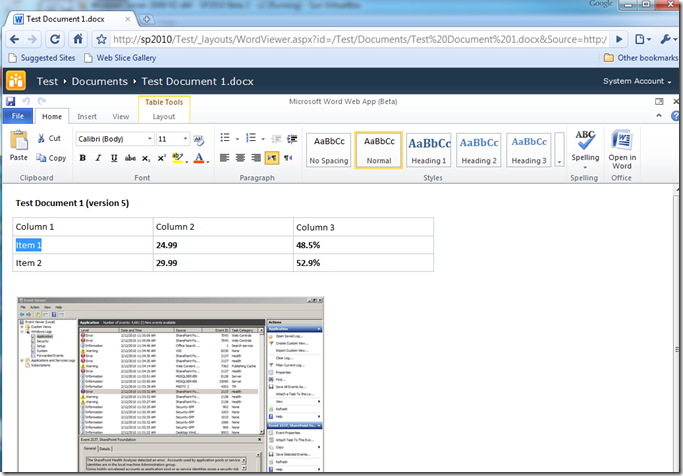683x476 pixels.
Task: Toggle Underline formatting
Action: (114, 158)
